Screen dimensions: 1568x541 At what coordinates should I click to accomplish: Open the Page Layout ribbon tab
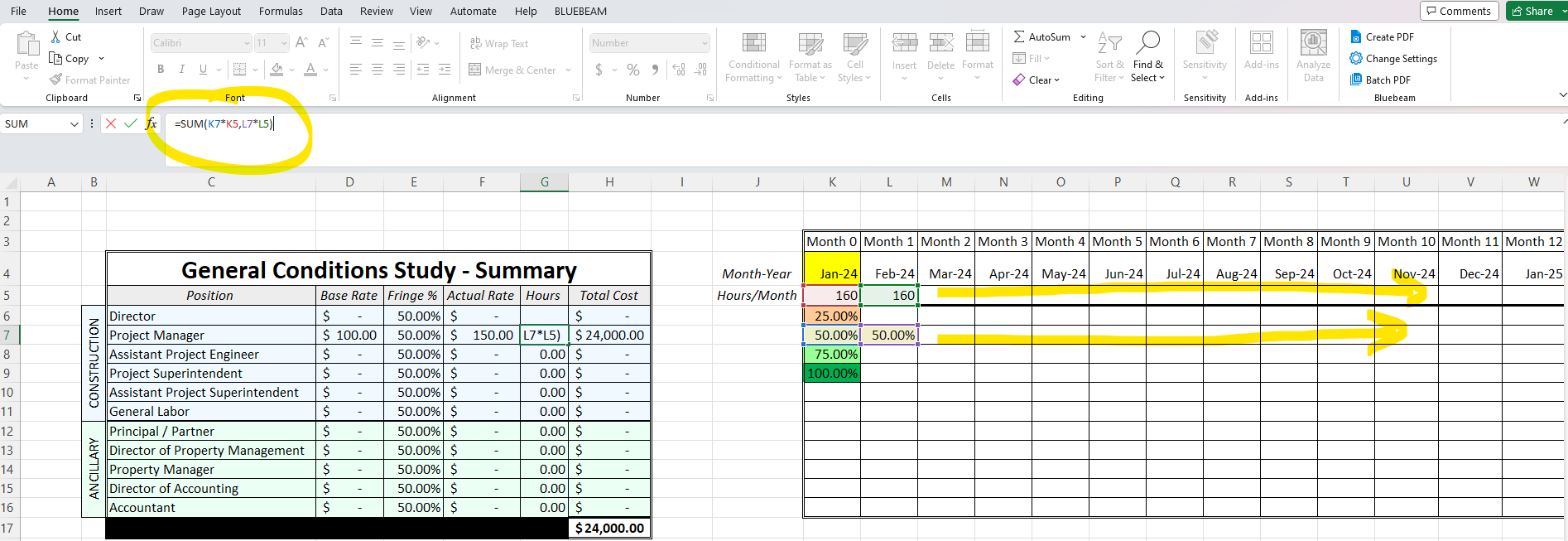point(211,11)
